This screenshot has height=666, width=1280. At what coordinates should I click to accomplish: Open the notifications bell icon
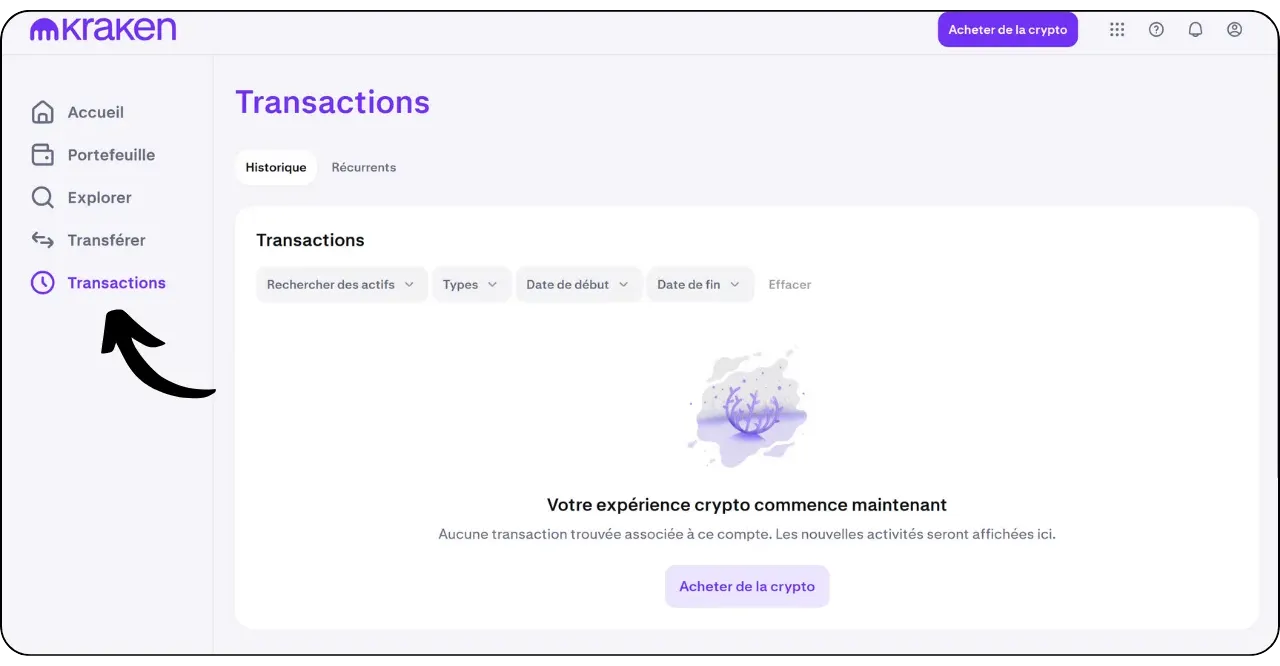pyautogui.click(x=1195, y=30)
